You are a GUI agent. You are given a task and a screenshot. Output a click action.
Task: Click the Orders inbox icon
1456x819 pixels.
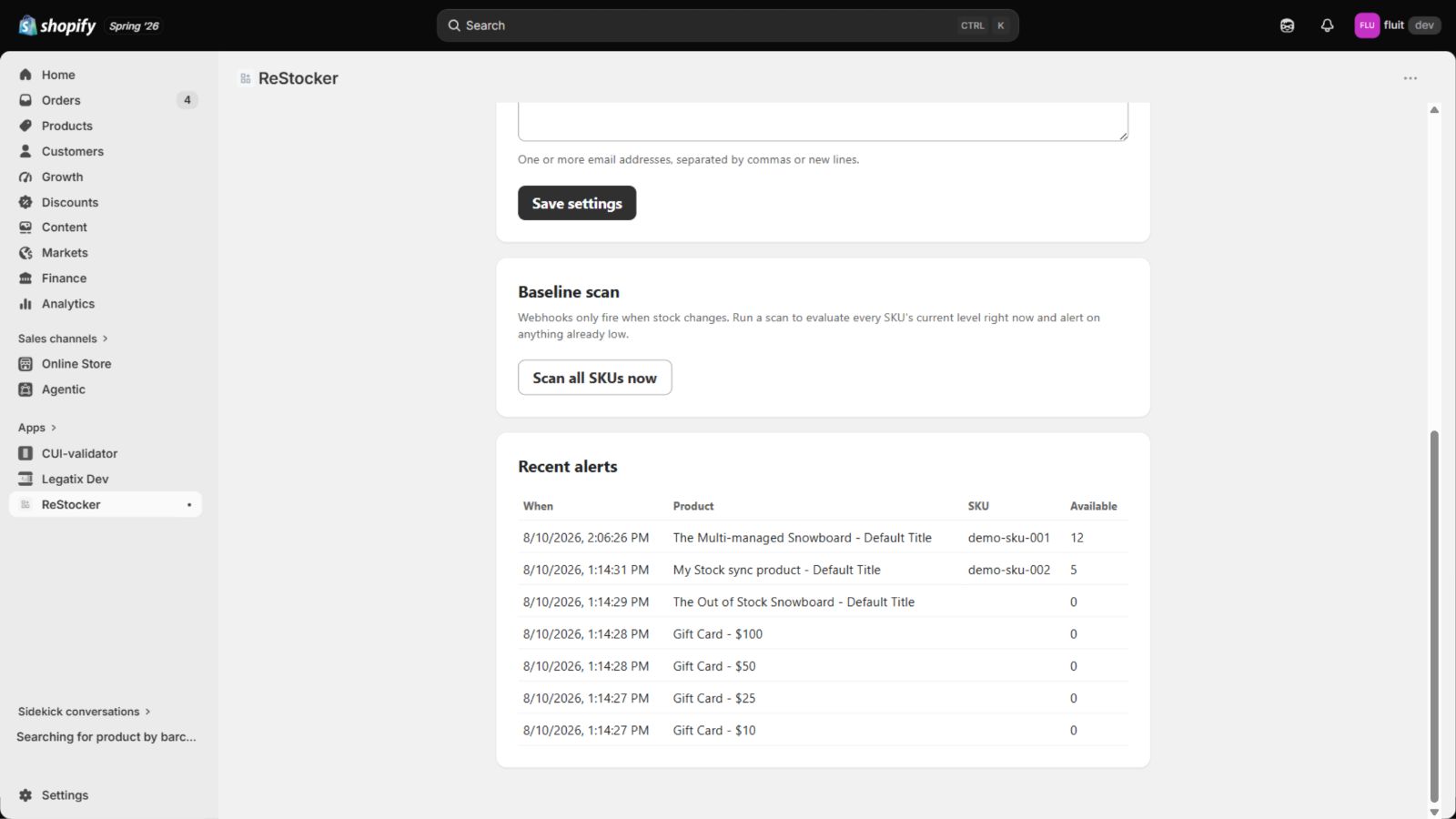pos(25,100)
